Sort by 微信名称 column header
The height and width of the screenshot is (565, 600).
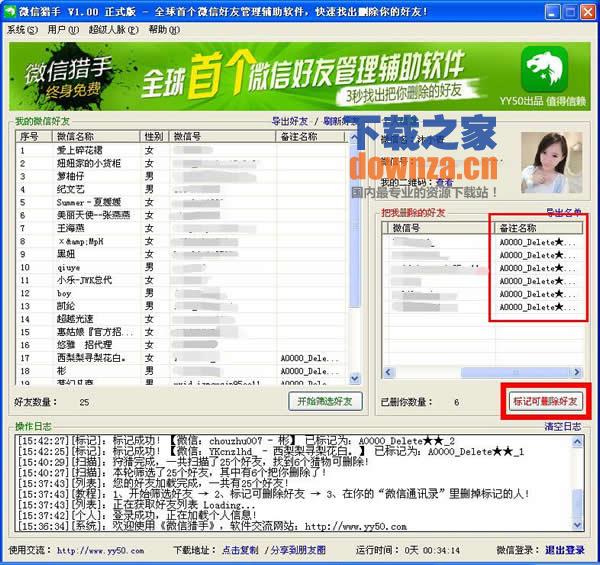pos(96,136)
